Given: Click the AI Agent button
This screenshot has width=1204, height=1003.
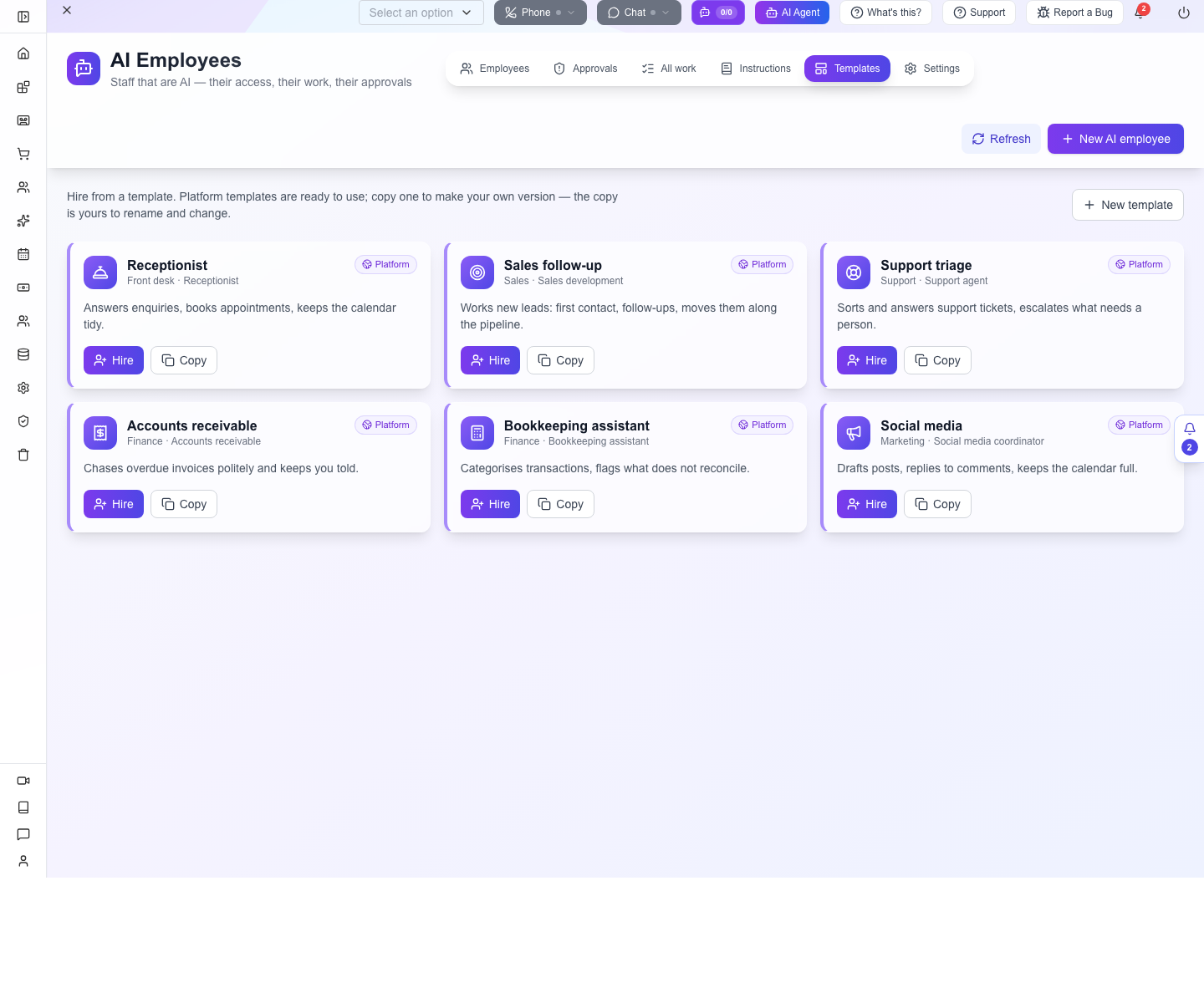Looking at the screenshot, I should point(792,13).
